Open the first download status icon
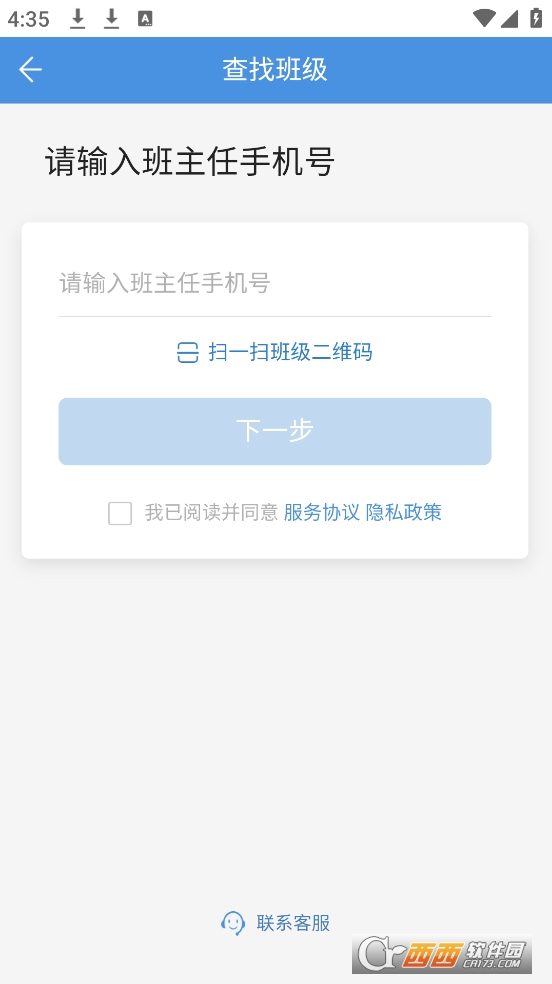The height and width of the screenshot is (984, 552). coord(77,19)
